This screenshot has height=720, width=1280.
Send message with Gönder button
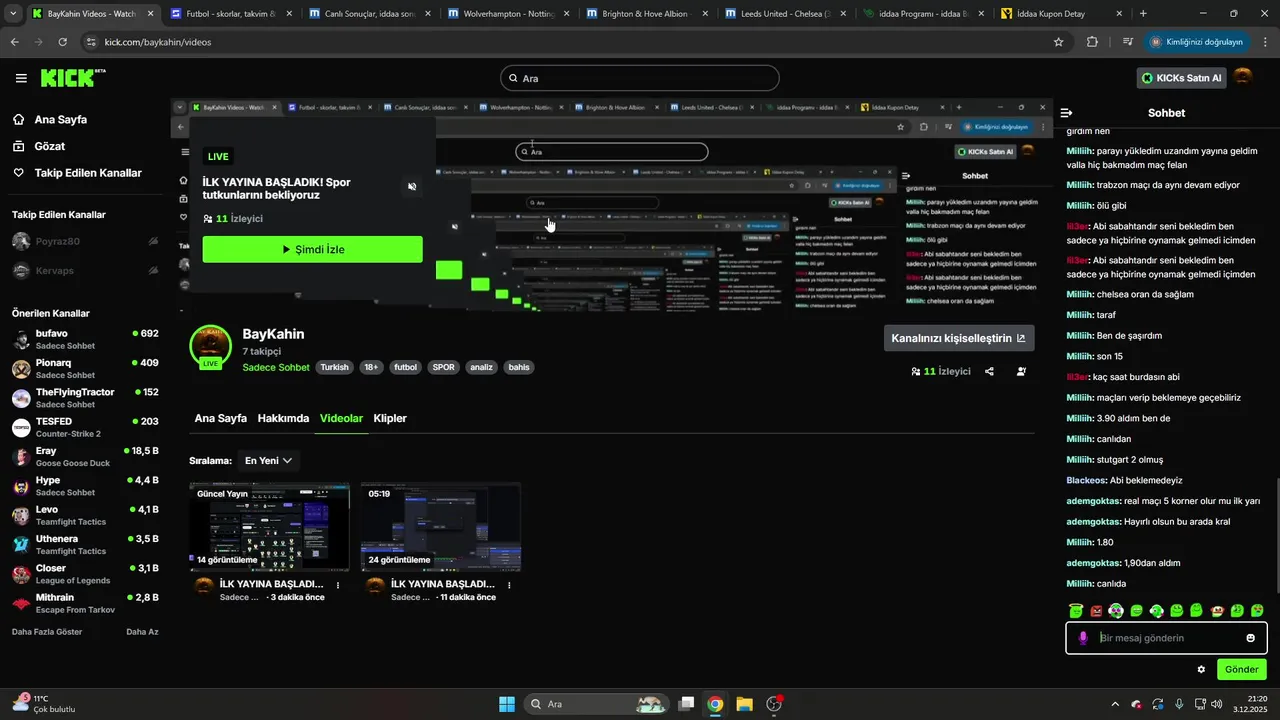point(1242,669)
